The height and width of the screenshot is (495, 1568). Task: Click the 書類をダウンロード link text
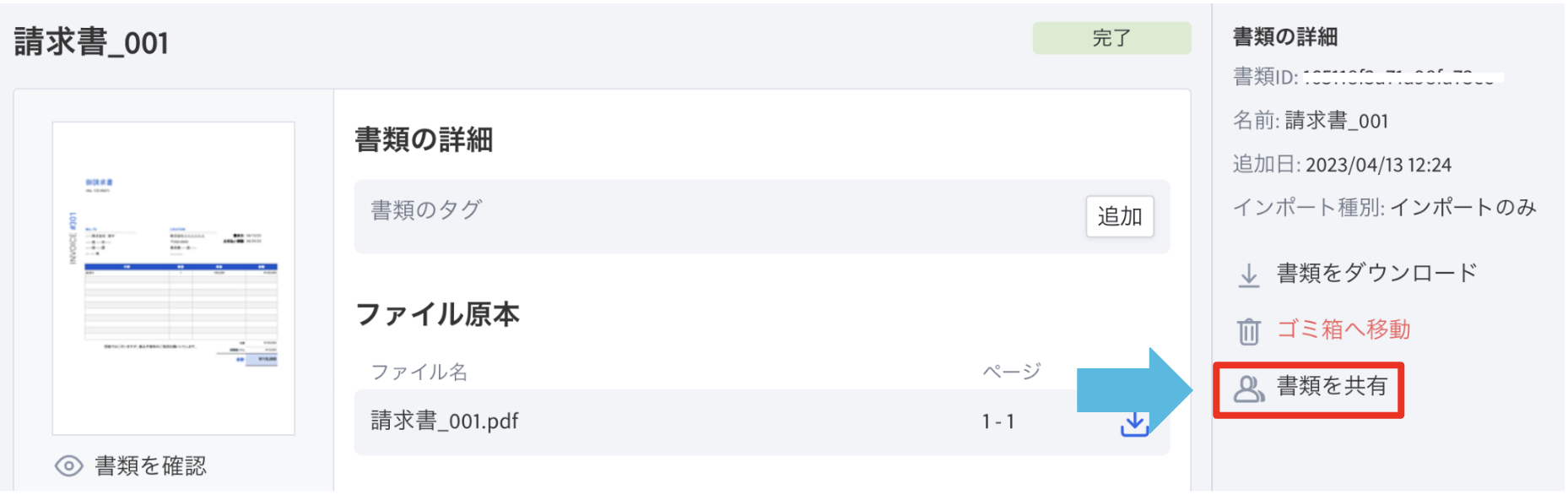click(1376, 273)
